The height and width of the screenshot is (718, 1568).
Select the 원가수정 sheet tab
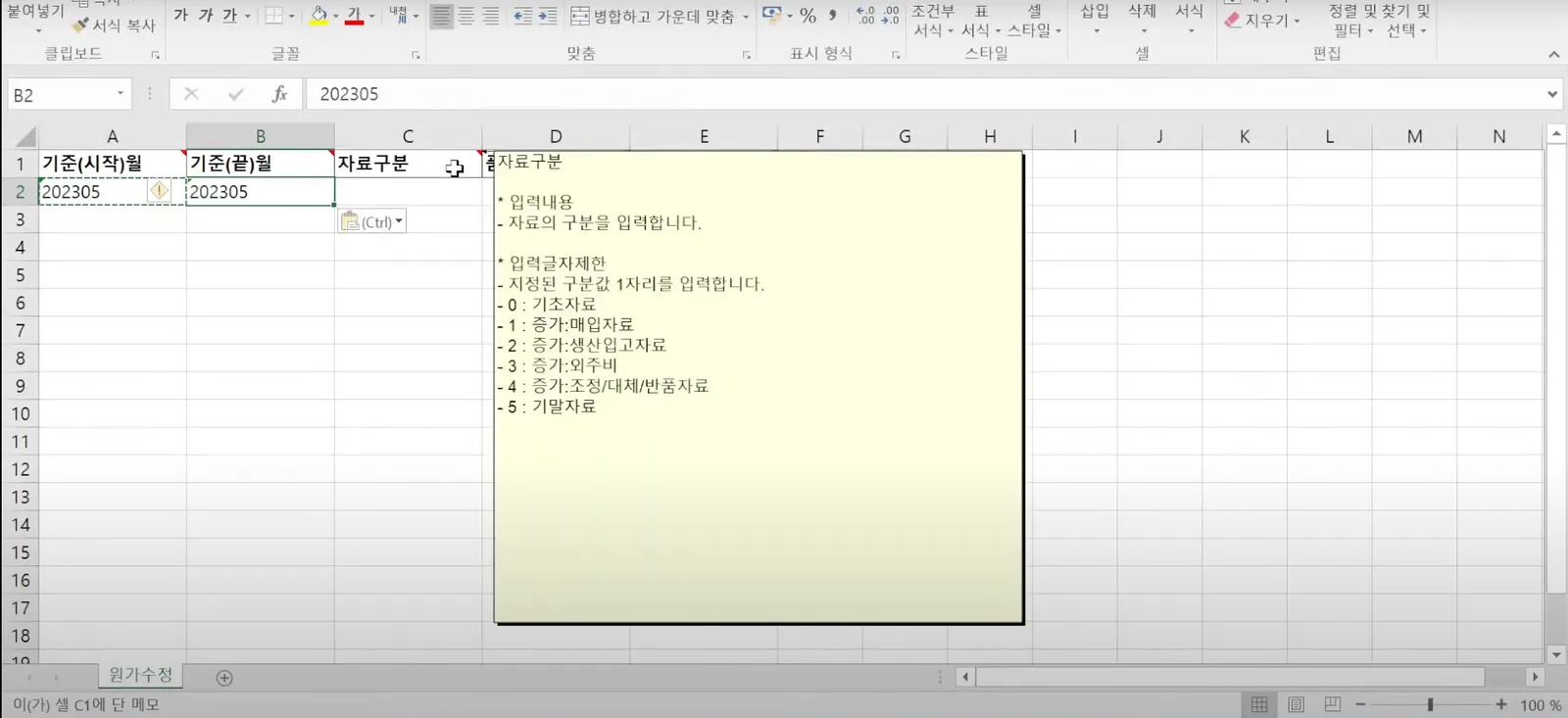[140, 675]
